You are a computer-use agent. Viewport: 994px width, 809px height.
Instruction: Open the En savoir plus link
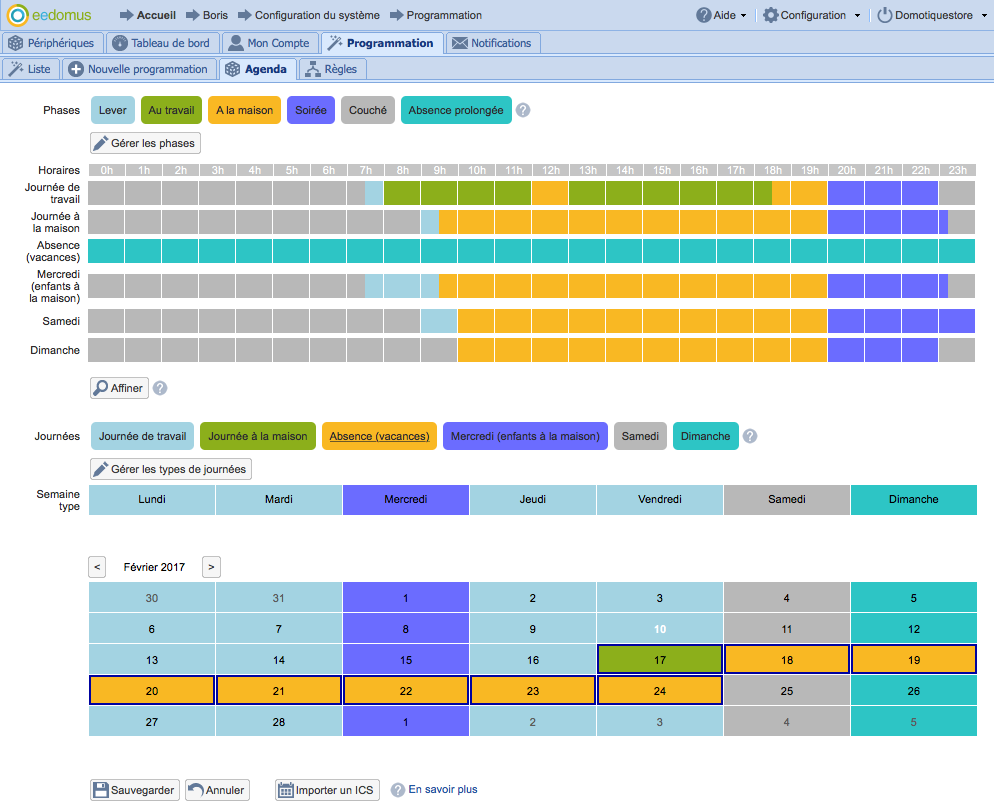click(443, 790)
